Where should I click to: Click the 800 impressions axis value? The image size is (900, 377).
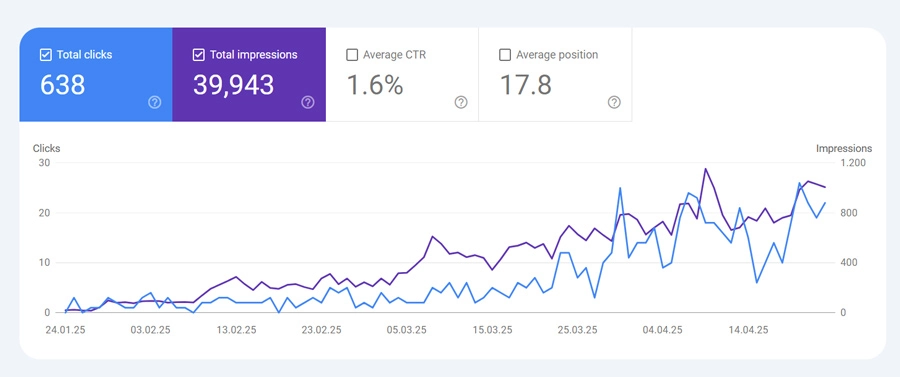[x=849, y=213]
